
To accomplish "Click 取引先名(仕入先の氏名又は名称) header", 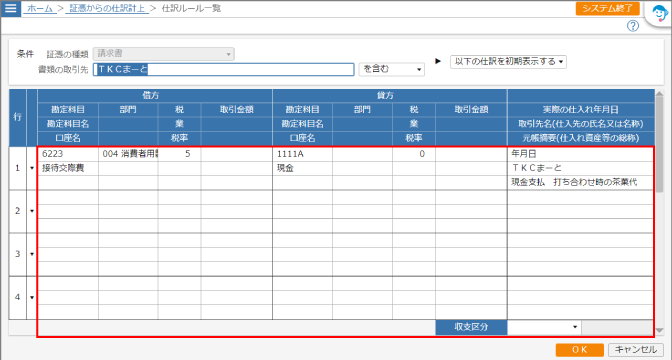I will (x=581, y=124).
